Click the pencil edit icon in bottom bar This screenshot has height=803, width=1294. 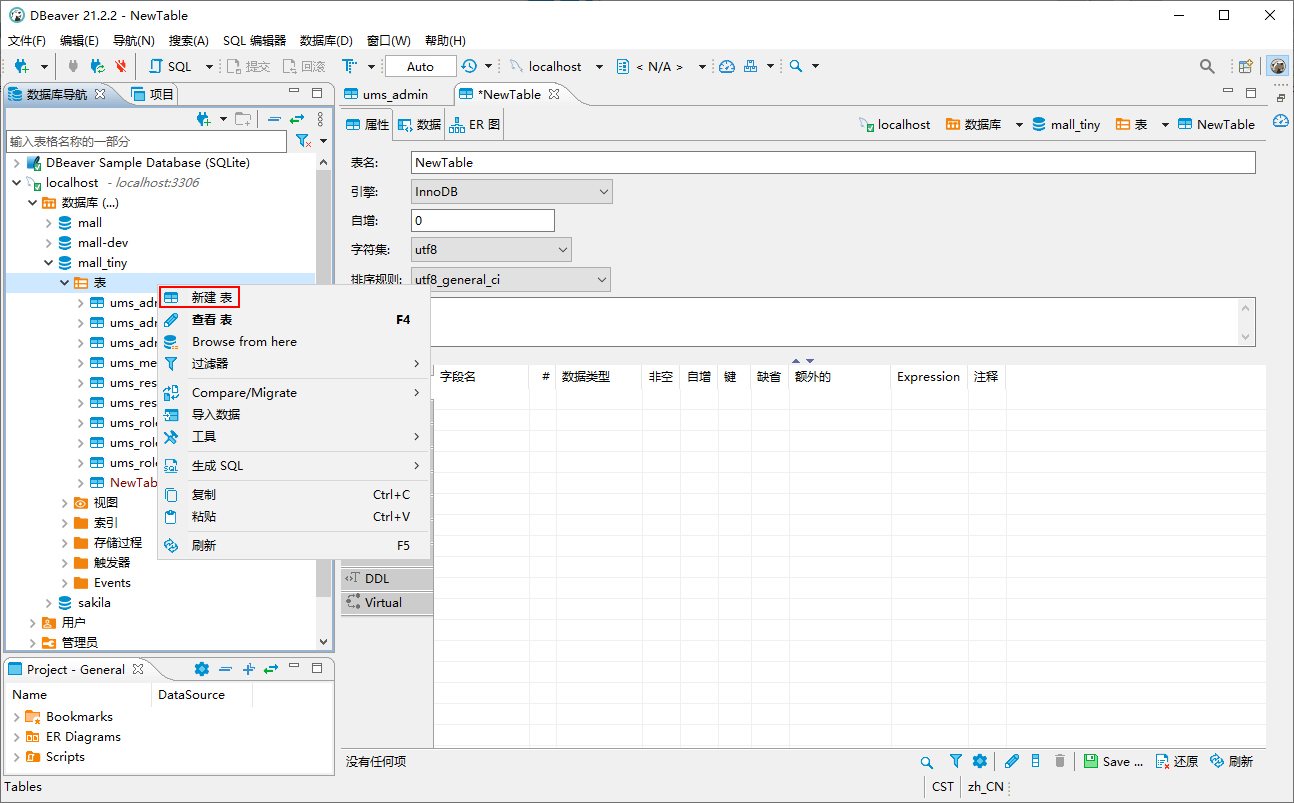1012,761
